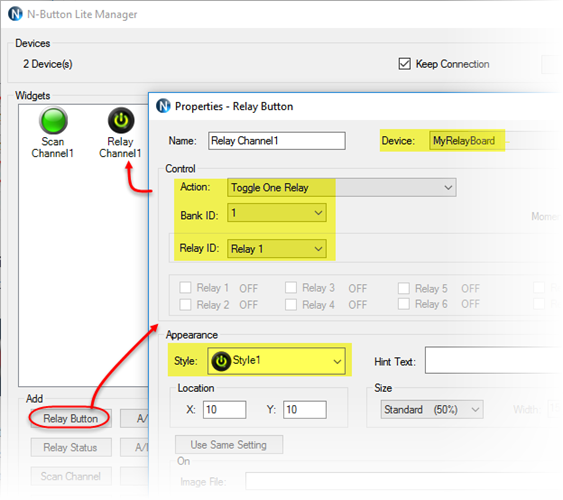
Task: Click the Properties dialog N logo icon
Action: pyautogui.click(x=163, y=106)
